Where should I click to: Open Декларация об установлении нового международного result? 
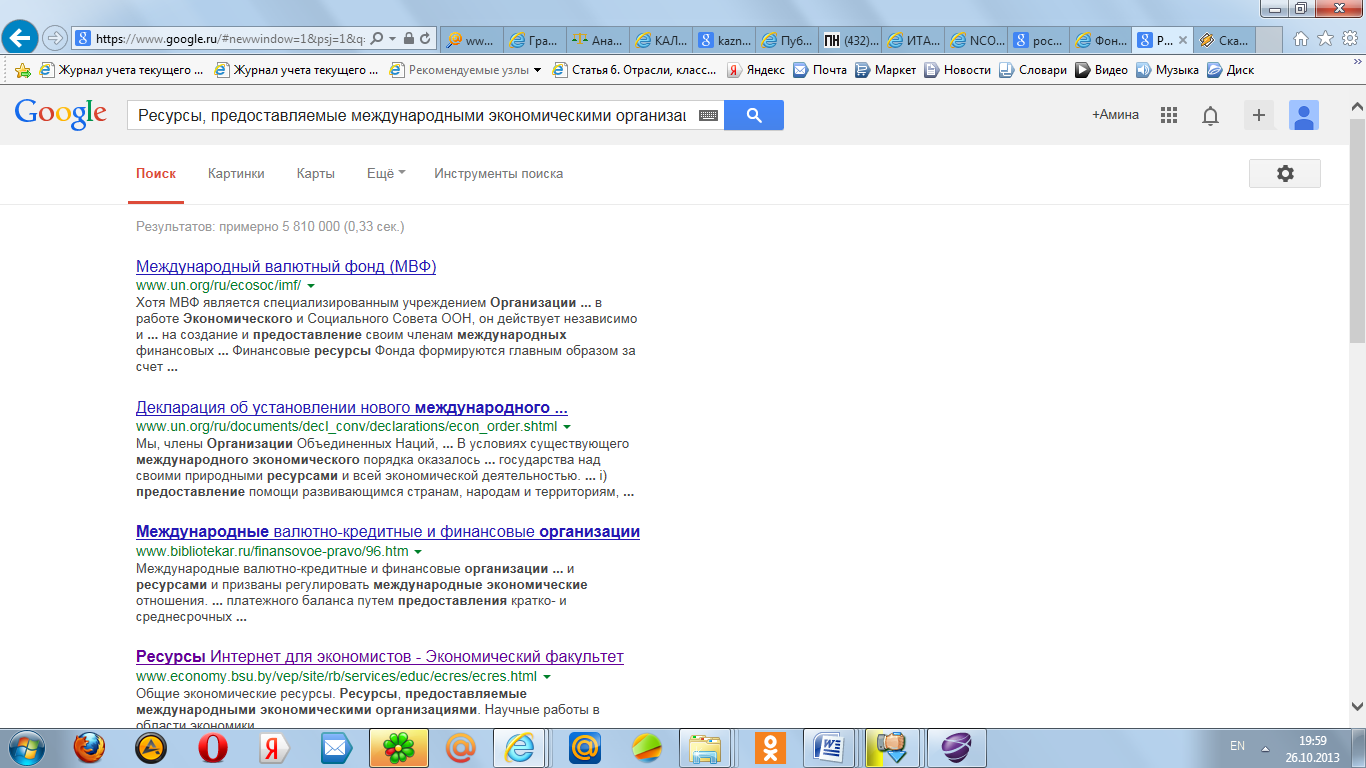pyautogui.click(x=352, y=408)
